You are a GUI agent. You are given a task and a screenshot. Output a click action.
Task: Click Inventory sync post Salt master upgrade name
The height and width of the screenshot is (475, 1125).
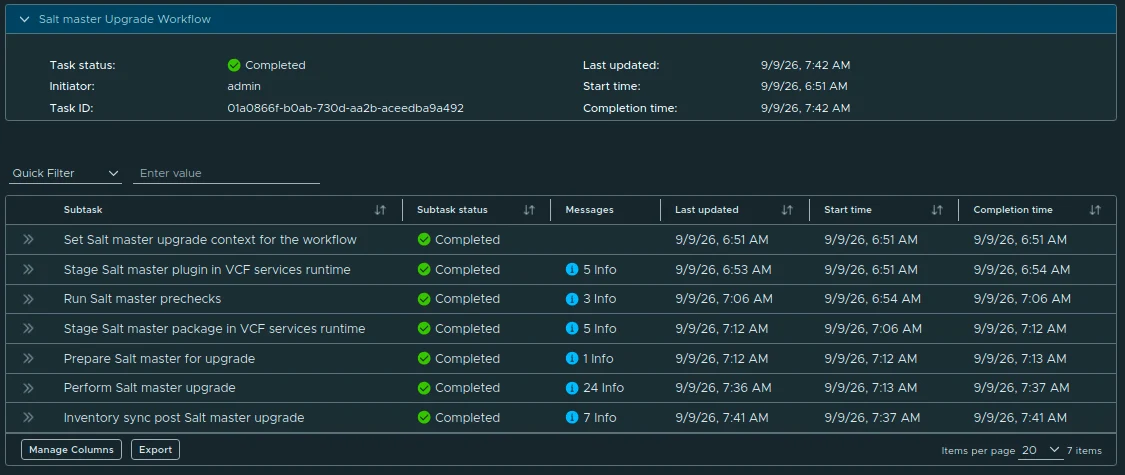click(x=184, y=418)
